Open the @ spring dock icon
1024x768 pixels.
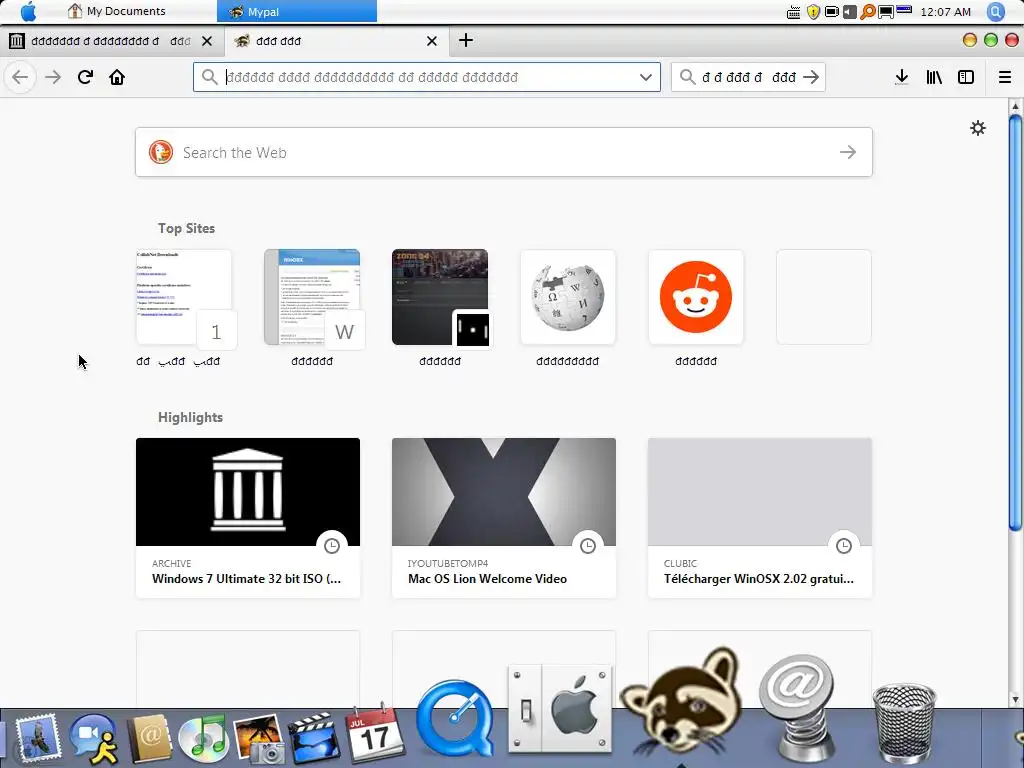click(799, 709)
